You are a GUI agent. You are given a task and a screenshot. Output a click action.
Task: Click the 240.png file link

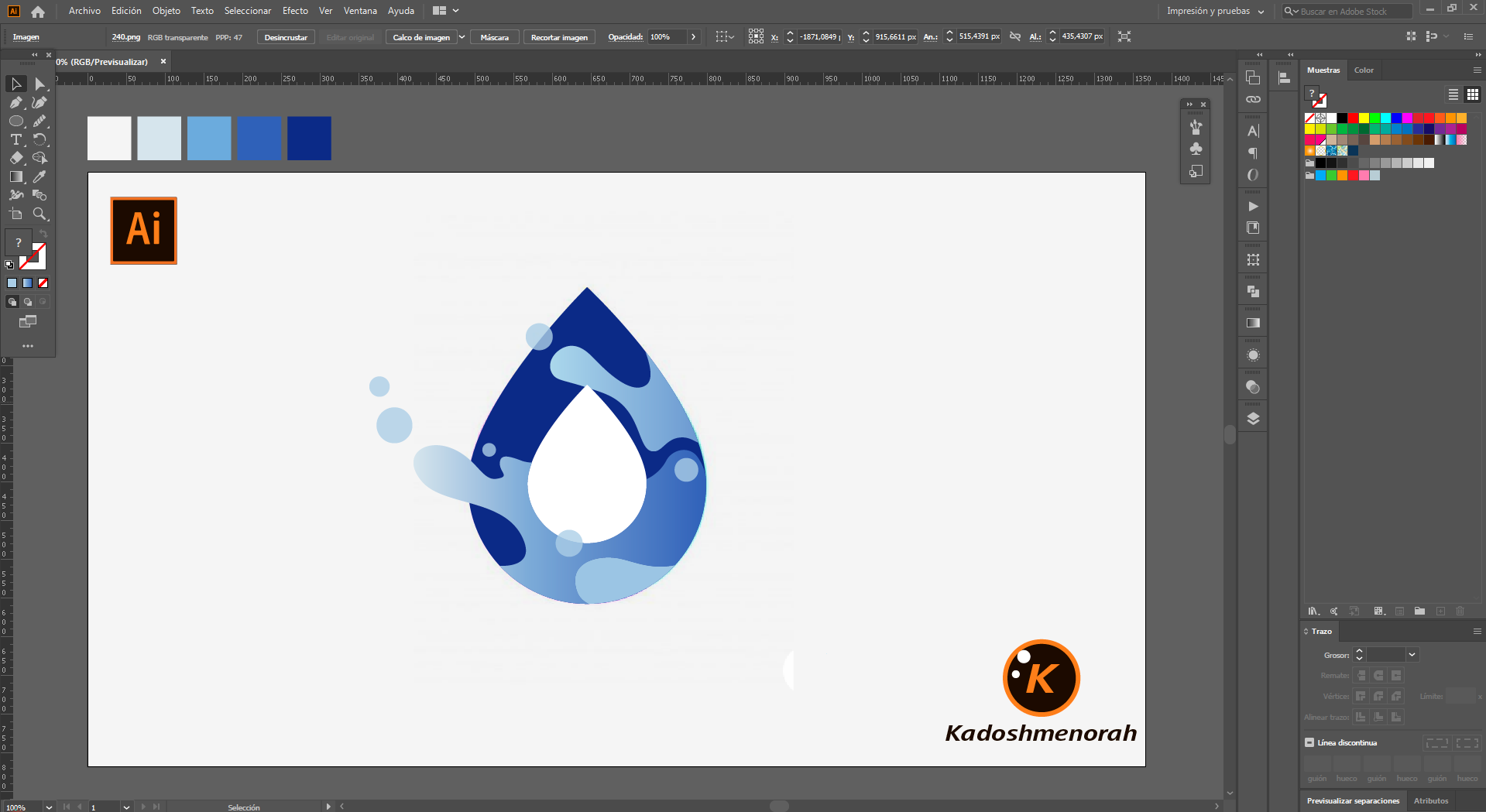126,37
